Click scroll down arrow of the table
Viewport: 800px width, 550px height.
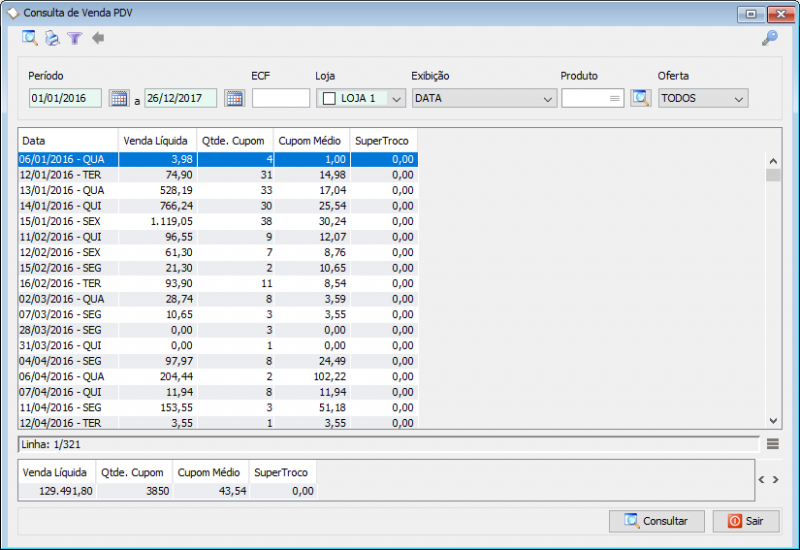[x=773, y=421]
